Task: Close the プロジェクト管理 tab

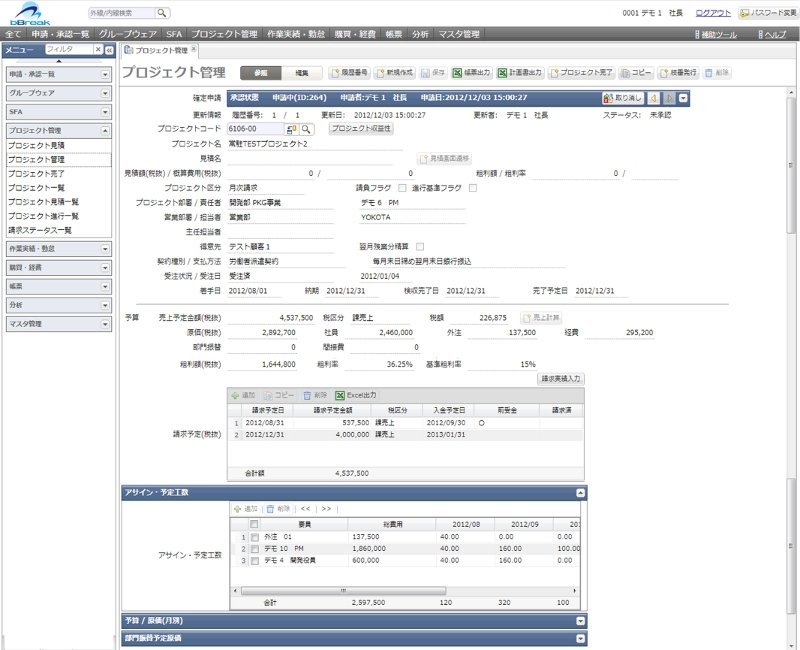Action: (194, 49)
